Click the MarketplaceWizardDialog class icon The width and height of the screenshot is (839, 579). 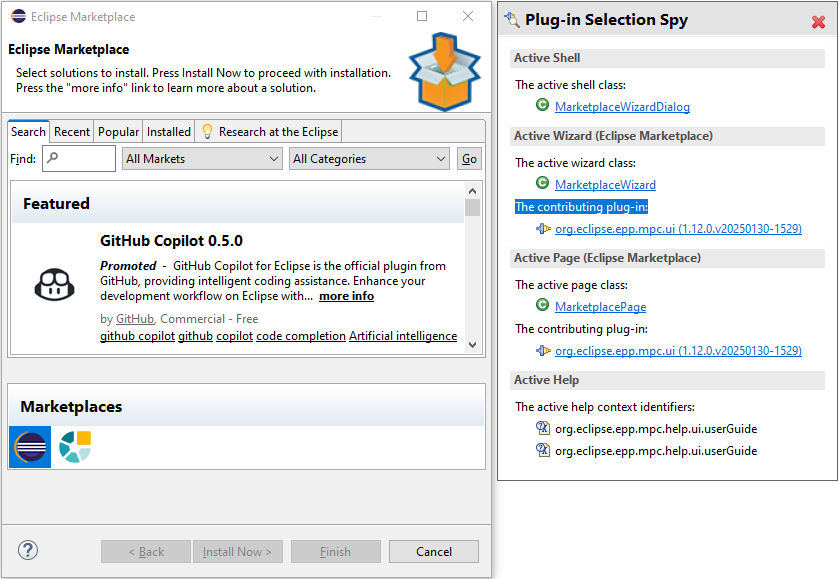pyautogui.click(x=542, y=106)
